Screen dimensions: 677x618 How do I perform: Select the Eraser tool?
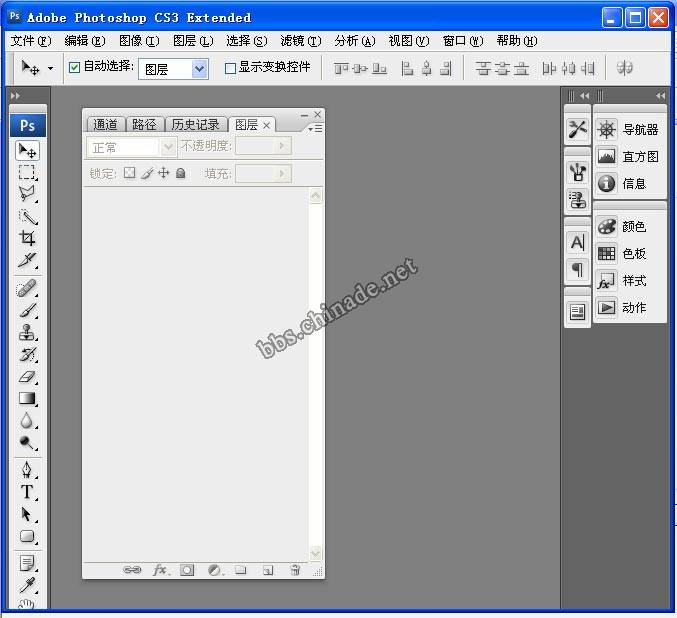[28, 377]
